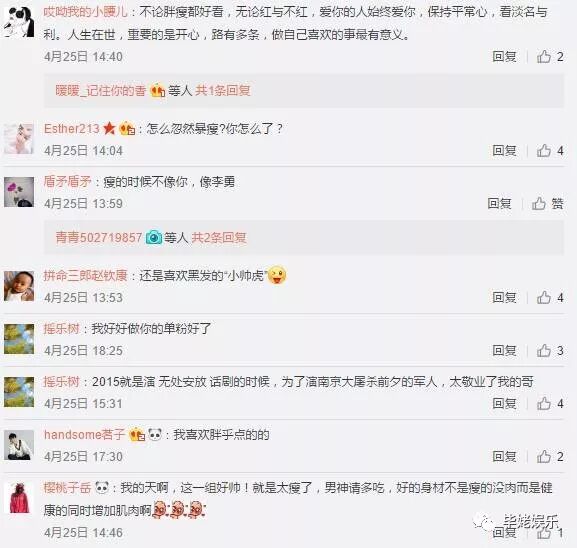Open handsome苔子's avatar thumbnail
The image size is (577, 548).
pyautogui.click(x=19, y=445)
